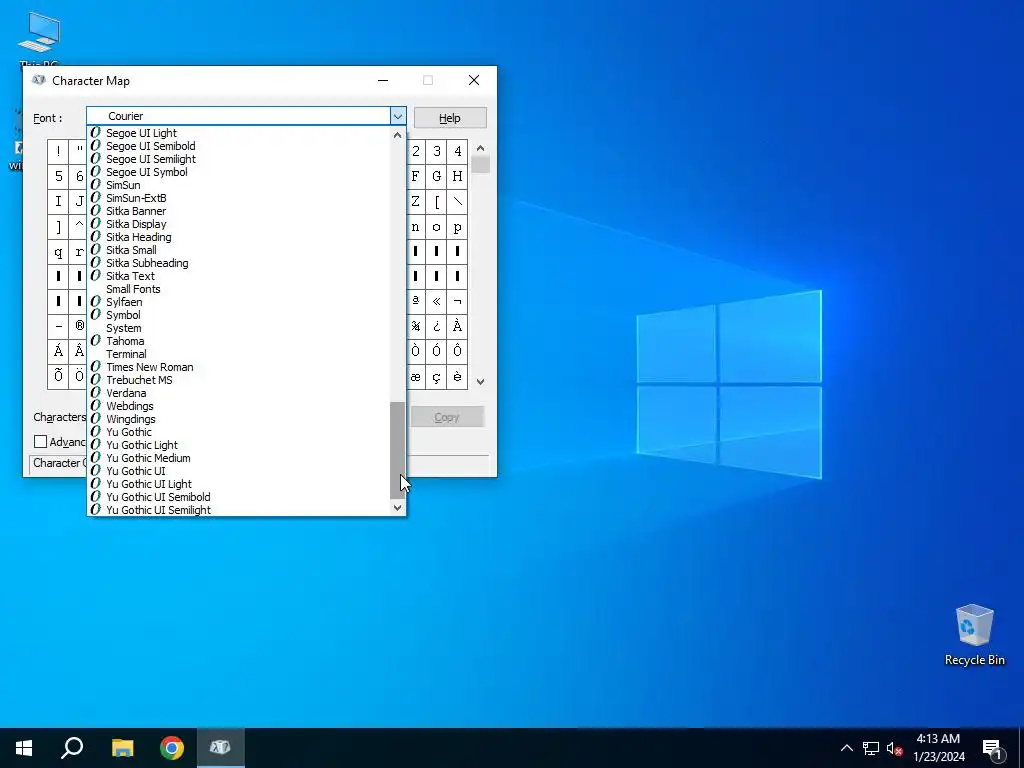Select Sitka Small font

point(238,250)
